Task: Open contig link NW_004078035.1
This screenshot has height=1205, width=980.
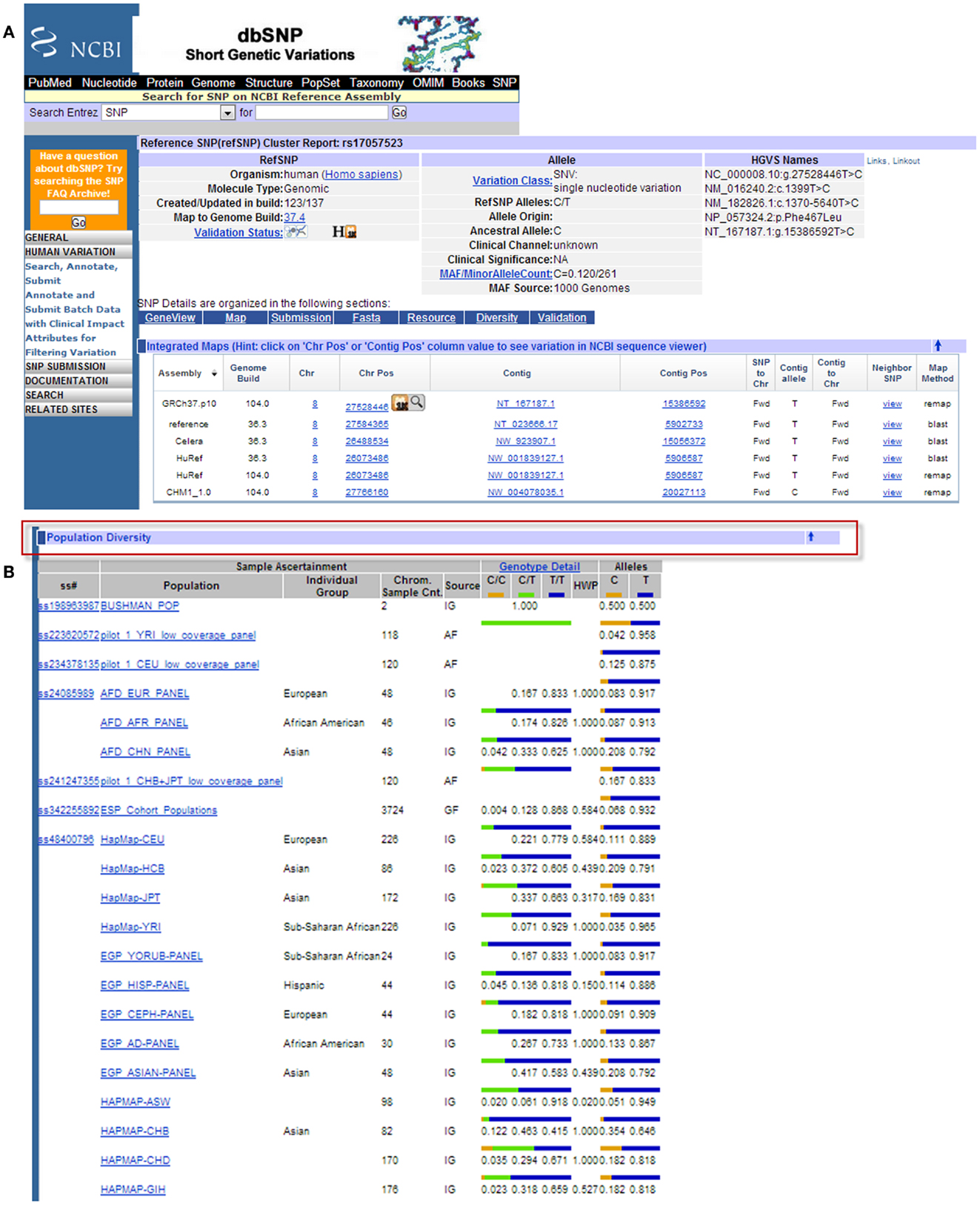Action: [525, 492]
